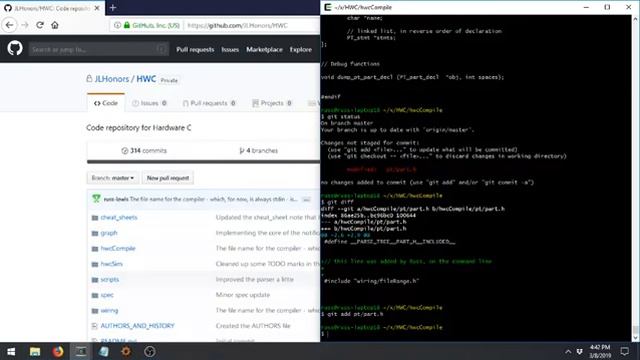Switch to the repository Issues tab

click(x=149, y=103)
